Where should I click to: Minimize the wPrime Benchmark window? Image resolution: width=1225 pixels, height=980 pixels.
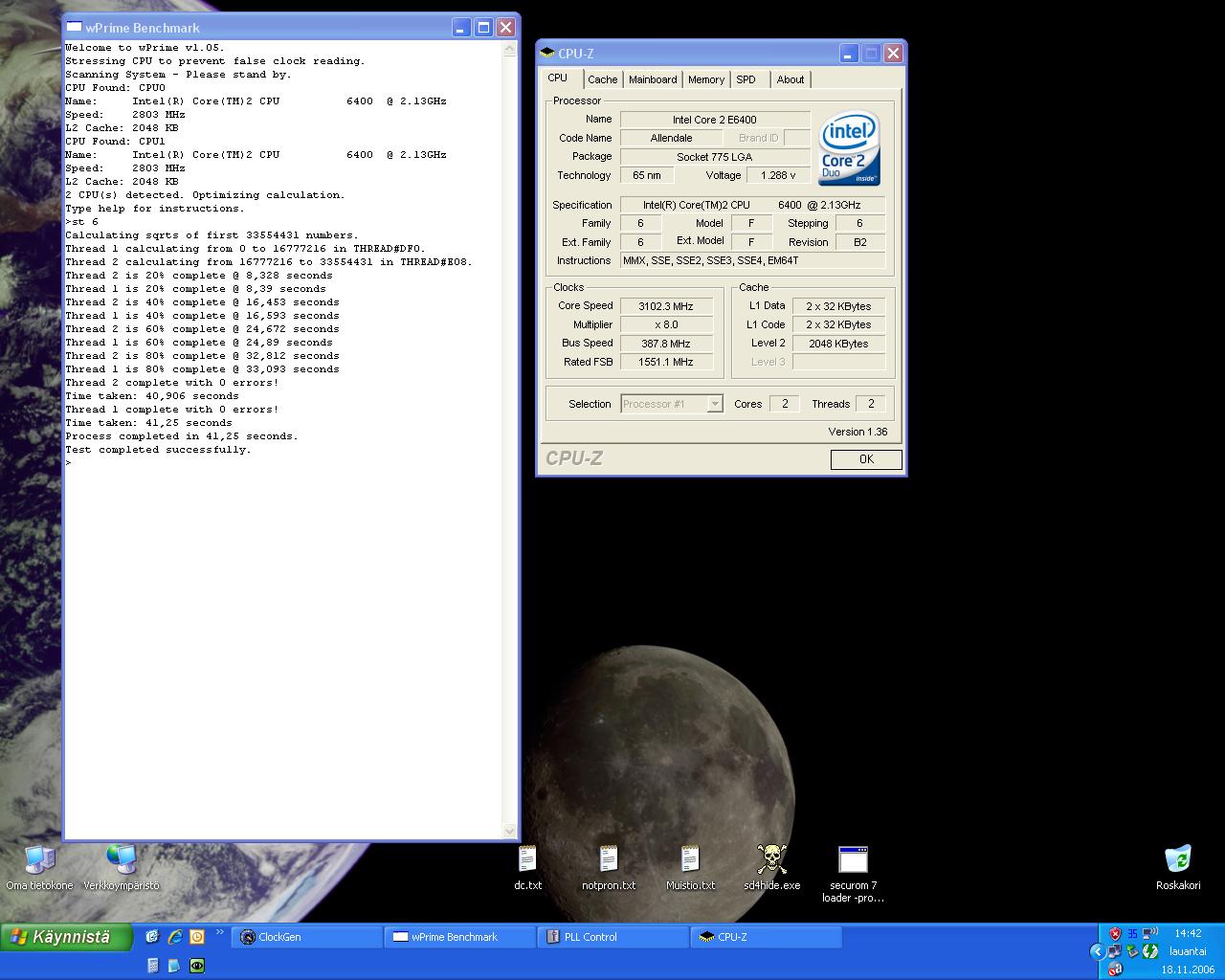(461, 28)
